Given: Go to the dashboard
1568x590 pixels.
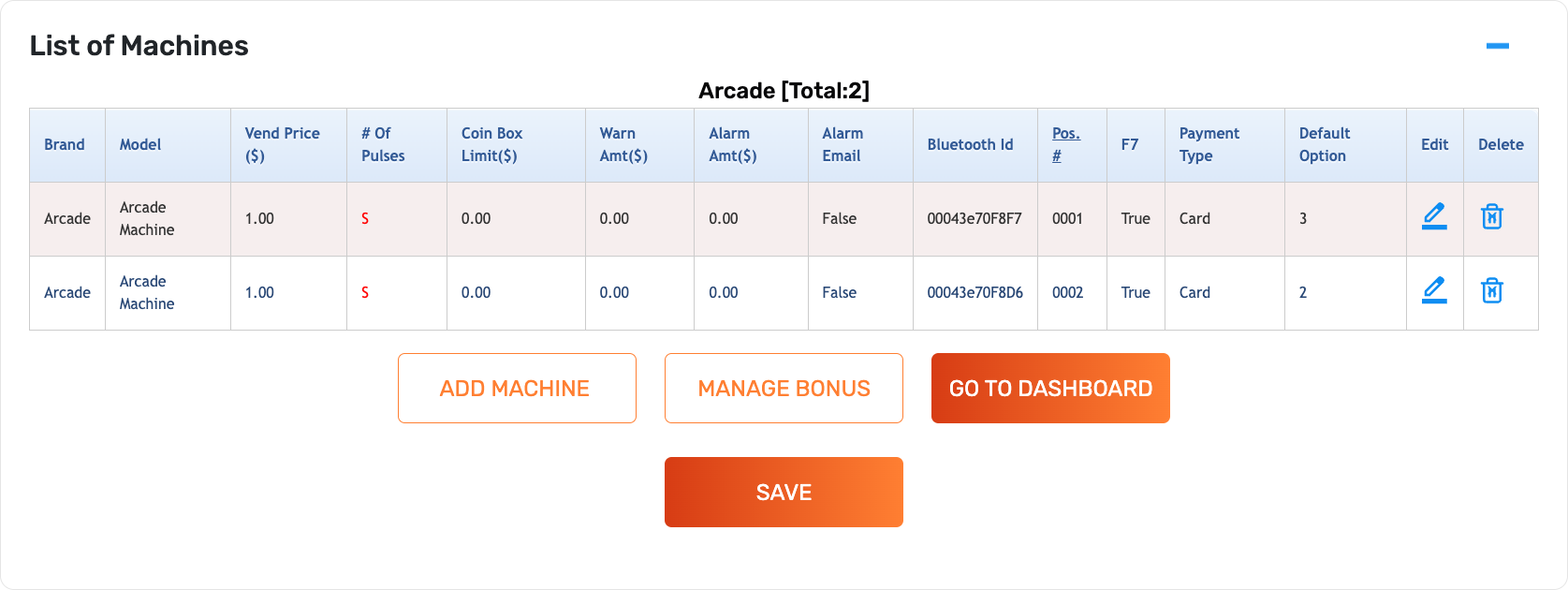Looking at the screenshot, I should [x=1050, y=388].
